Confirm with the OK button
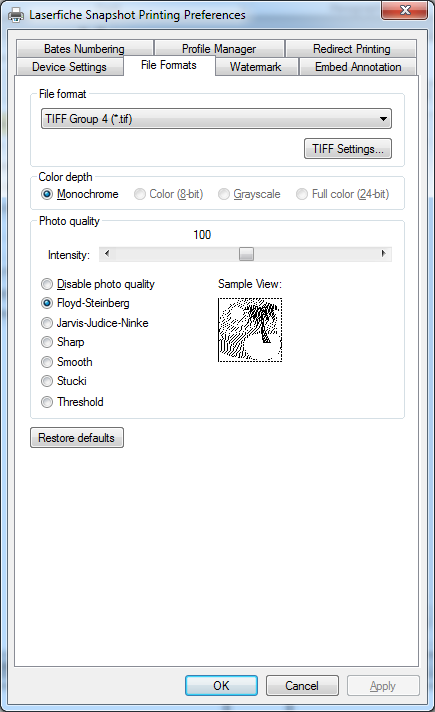435x712 pixels. [221, 686]
